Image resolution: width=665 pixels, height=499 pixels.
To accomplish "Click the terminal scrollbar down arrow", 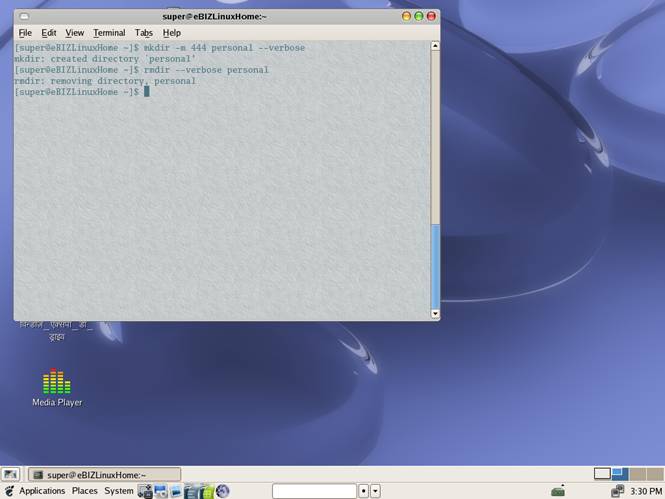I will (435, 314).
